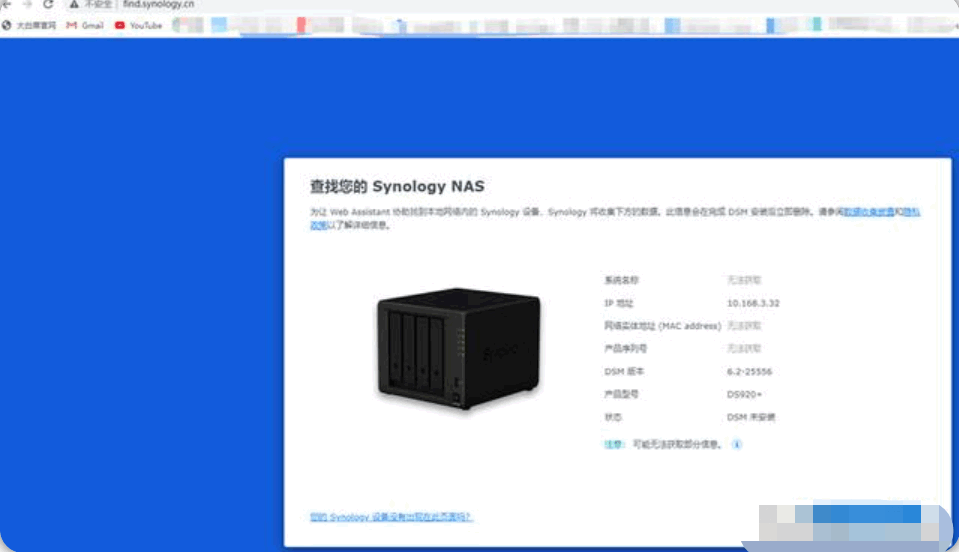Click the blurred button at dialog bottom right
The height and width of the screenshot is (552, 959).
(848, 523)
